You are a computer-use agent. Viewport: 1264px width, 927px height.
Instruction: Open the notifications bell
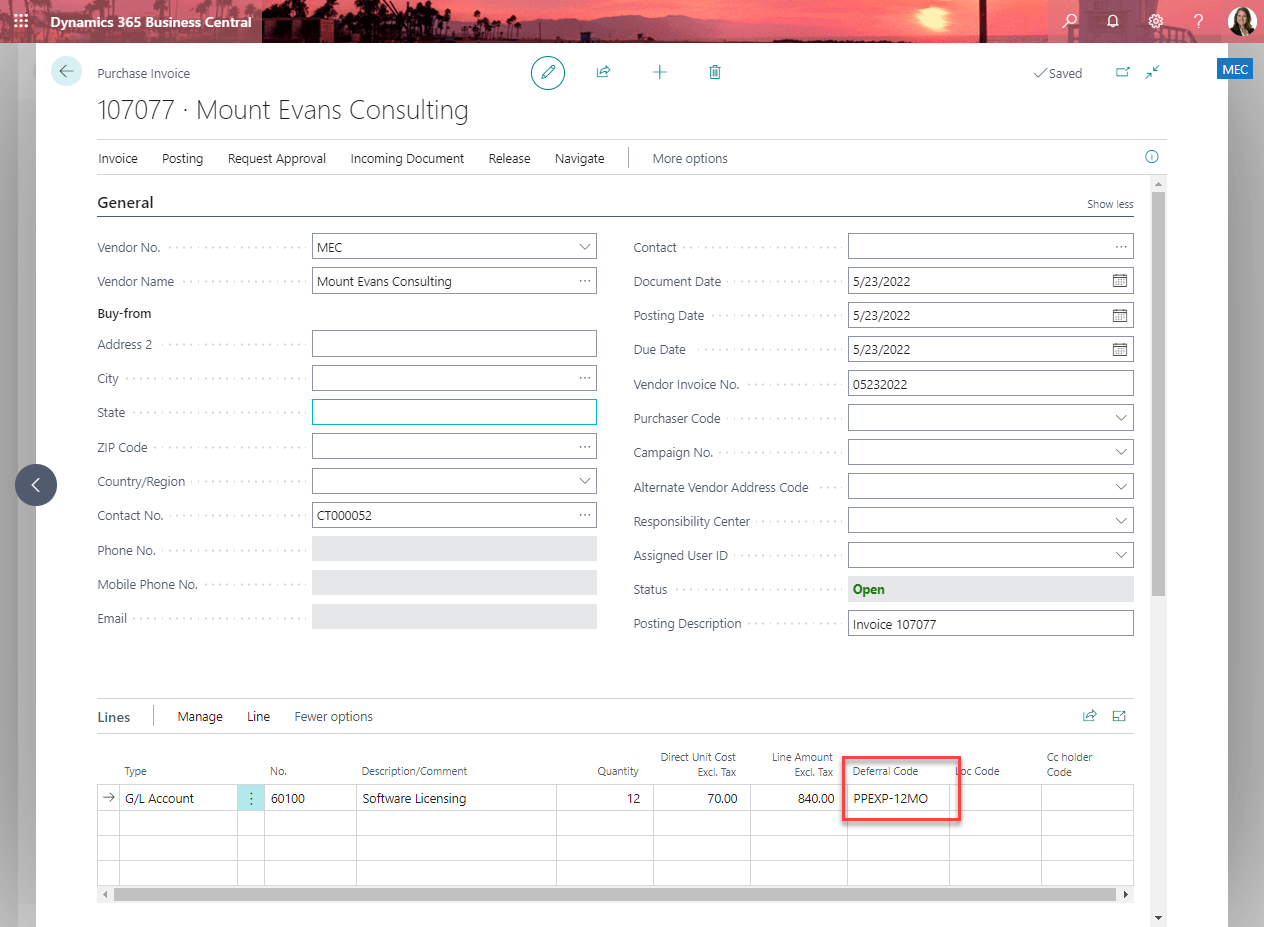[x=1113, y=21]
